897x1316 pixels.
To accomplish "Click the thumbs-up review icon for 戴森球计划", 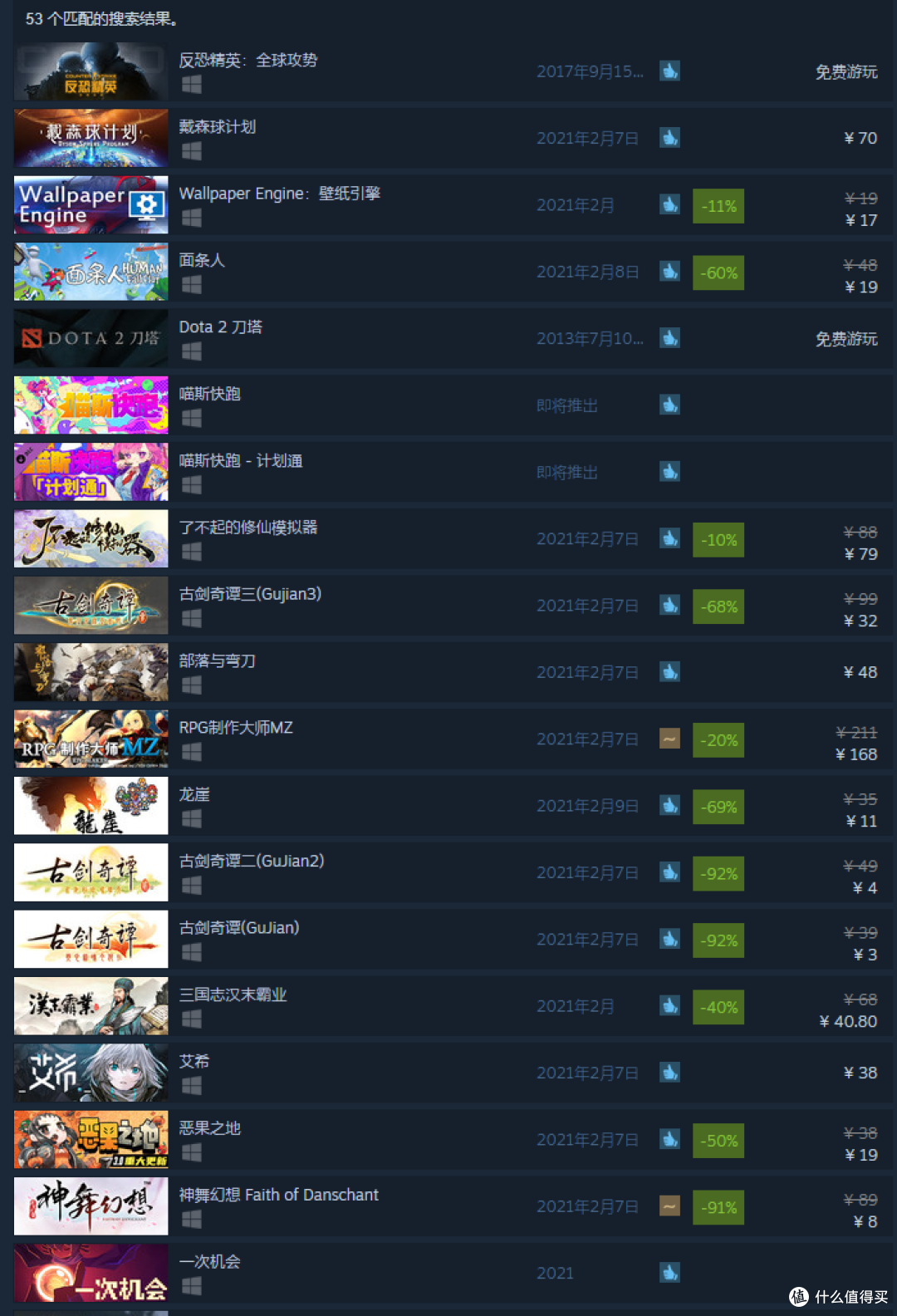I will (669, 137).
